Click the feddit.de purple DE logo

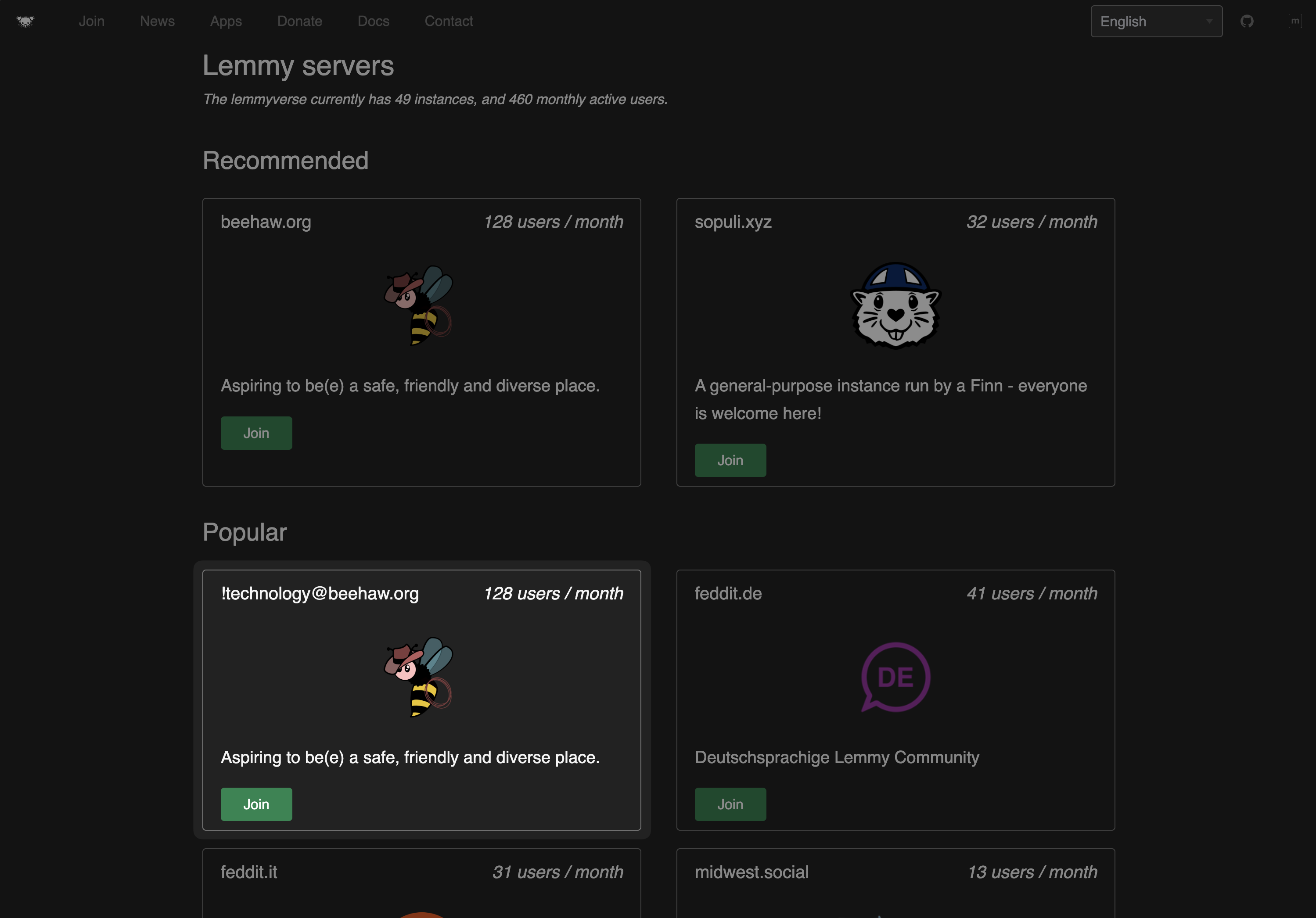[895, 677]
